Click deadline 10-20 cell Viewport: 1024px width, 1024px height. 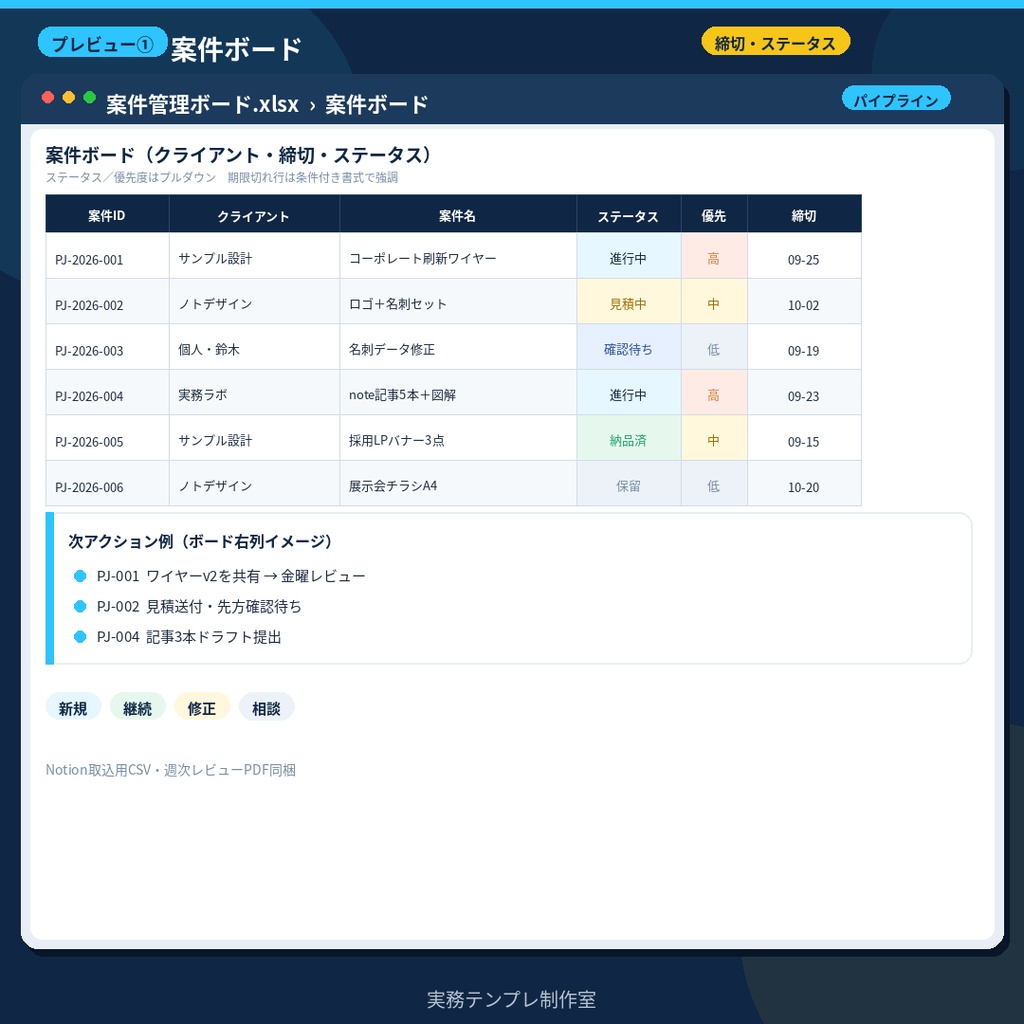pos(804,483)
